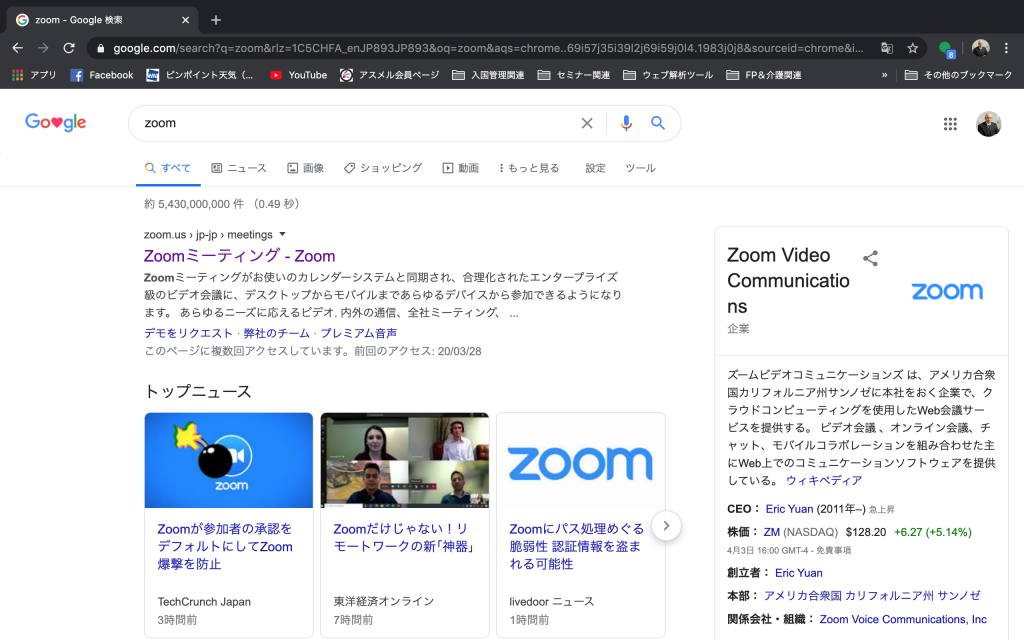The height and width of the screenshot is (640, 1024).
Task: Open the Google apps grid icon
Action: coord(950,123)
